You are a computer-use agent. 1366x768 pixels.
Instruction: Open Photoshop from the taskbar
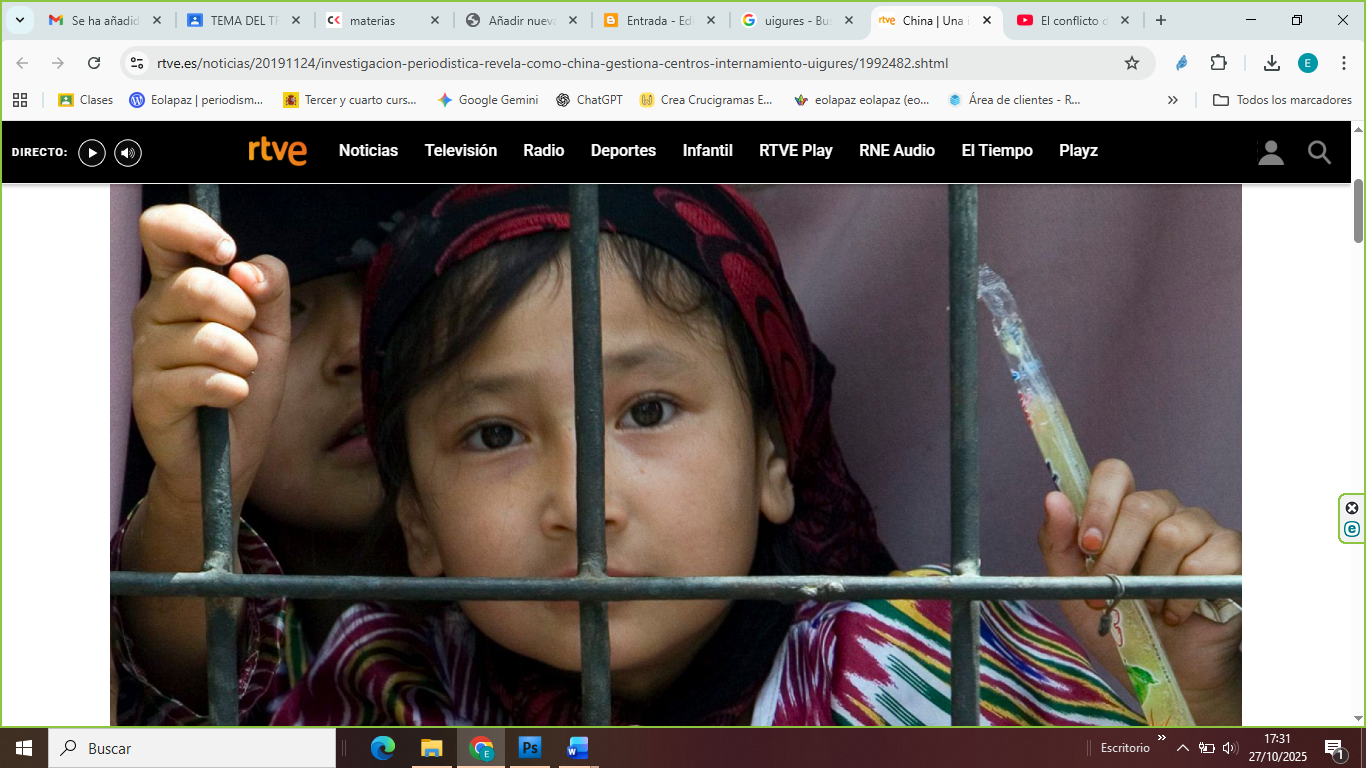[x=530, y=748]
